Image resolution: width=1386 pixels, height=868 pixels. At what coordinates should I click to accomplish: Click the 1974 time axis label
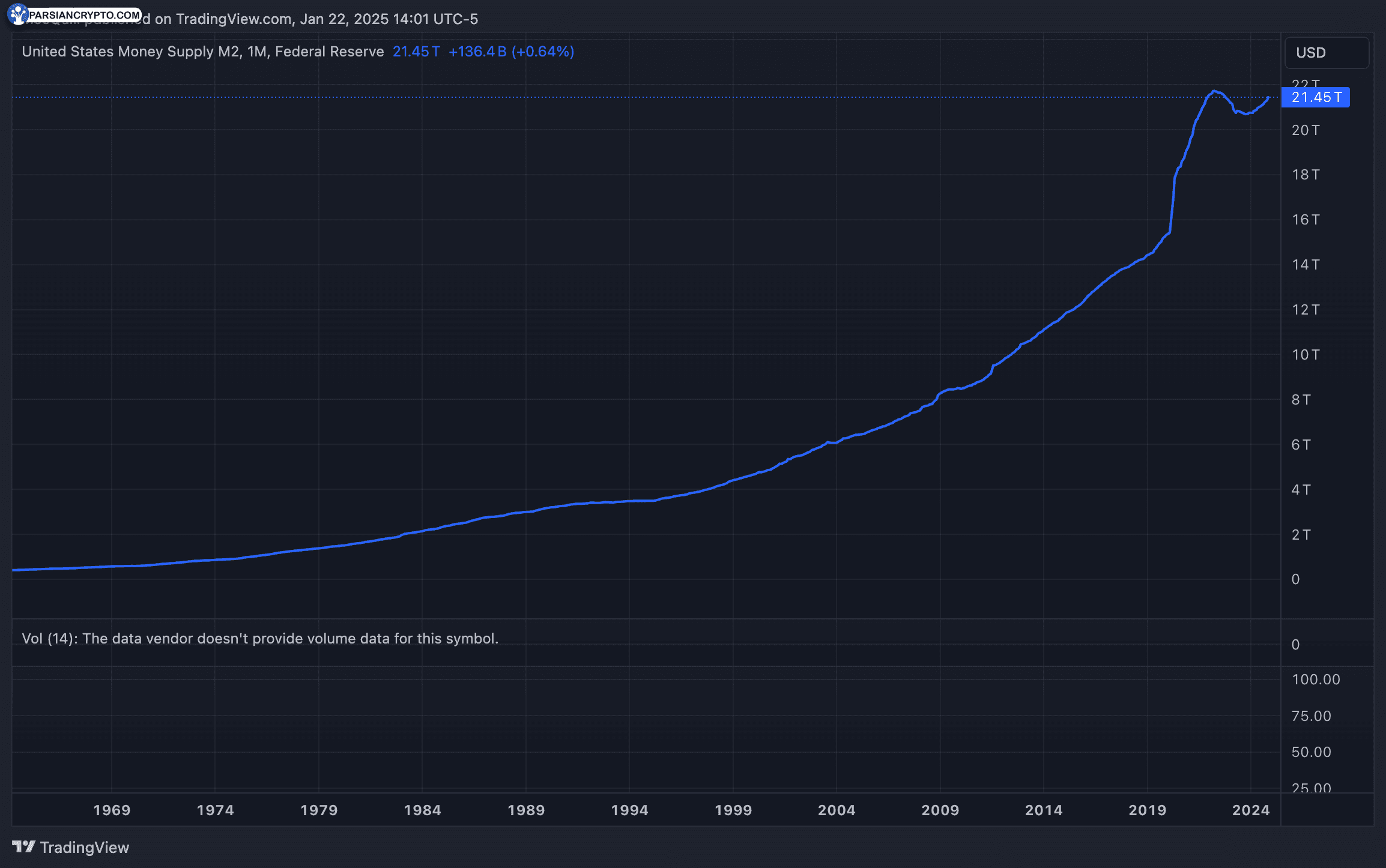215,810
